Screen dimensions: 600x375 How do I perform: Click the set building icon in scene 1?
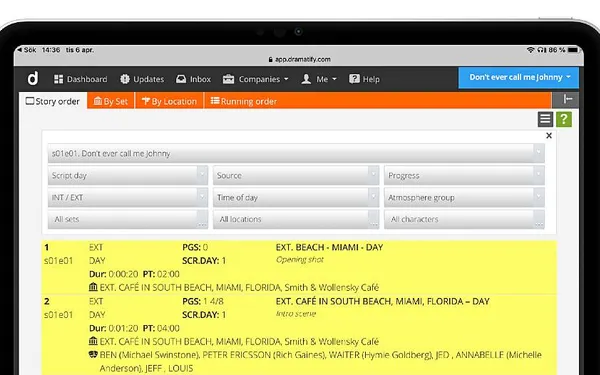[x=93, y=287]
